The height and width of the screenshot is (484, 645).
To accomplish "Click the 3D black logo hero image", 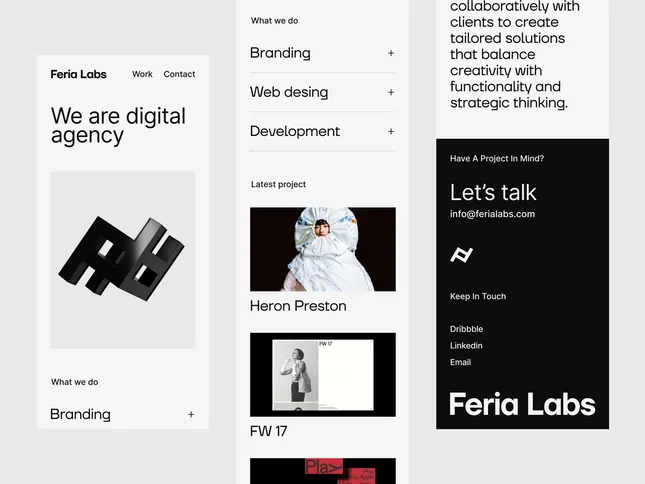I will 123,260.
